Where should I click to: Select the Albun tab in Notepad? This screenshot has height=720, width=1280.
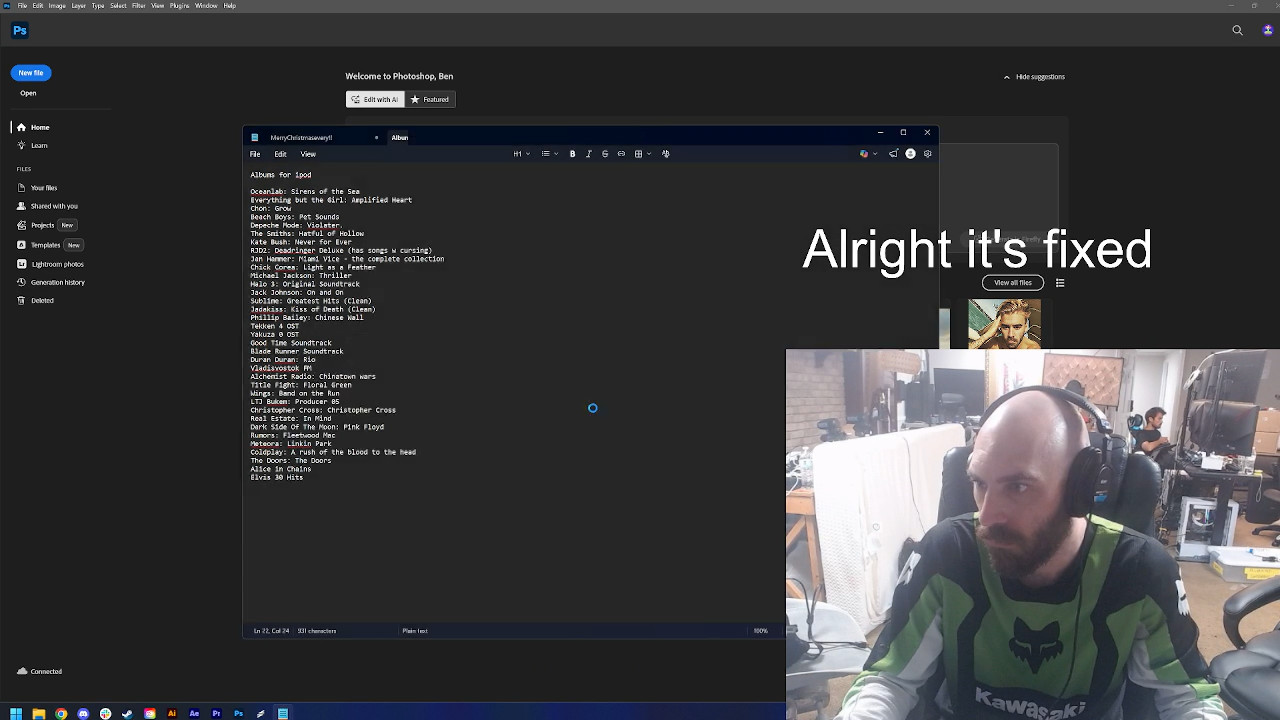[399, 138]
